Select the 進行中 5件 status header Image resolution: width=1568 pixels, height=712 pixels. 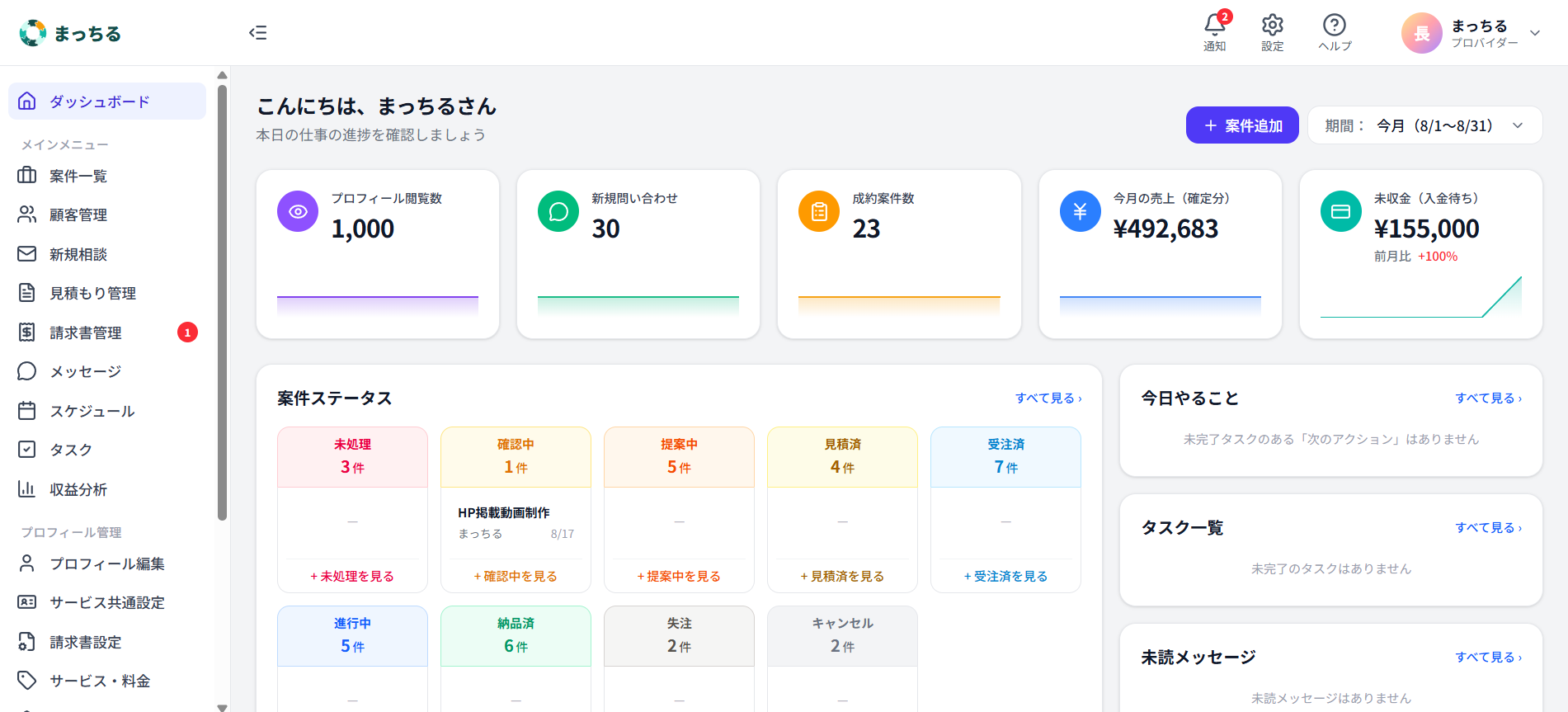click(x=352, y=635)
